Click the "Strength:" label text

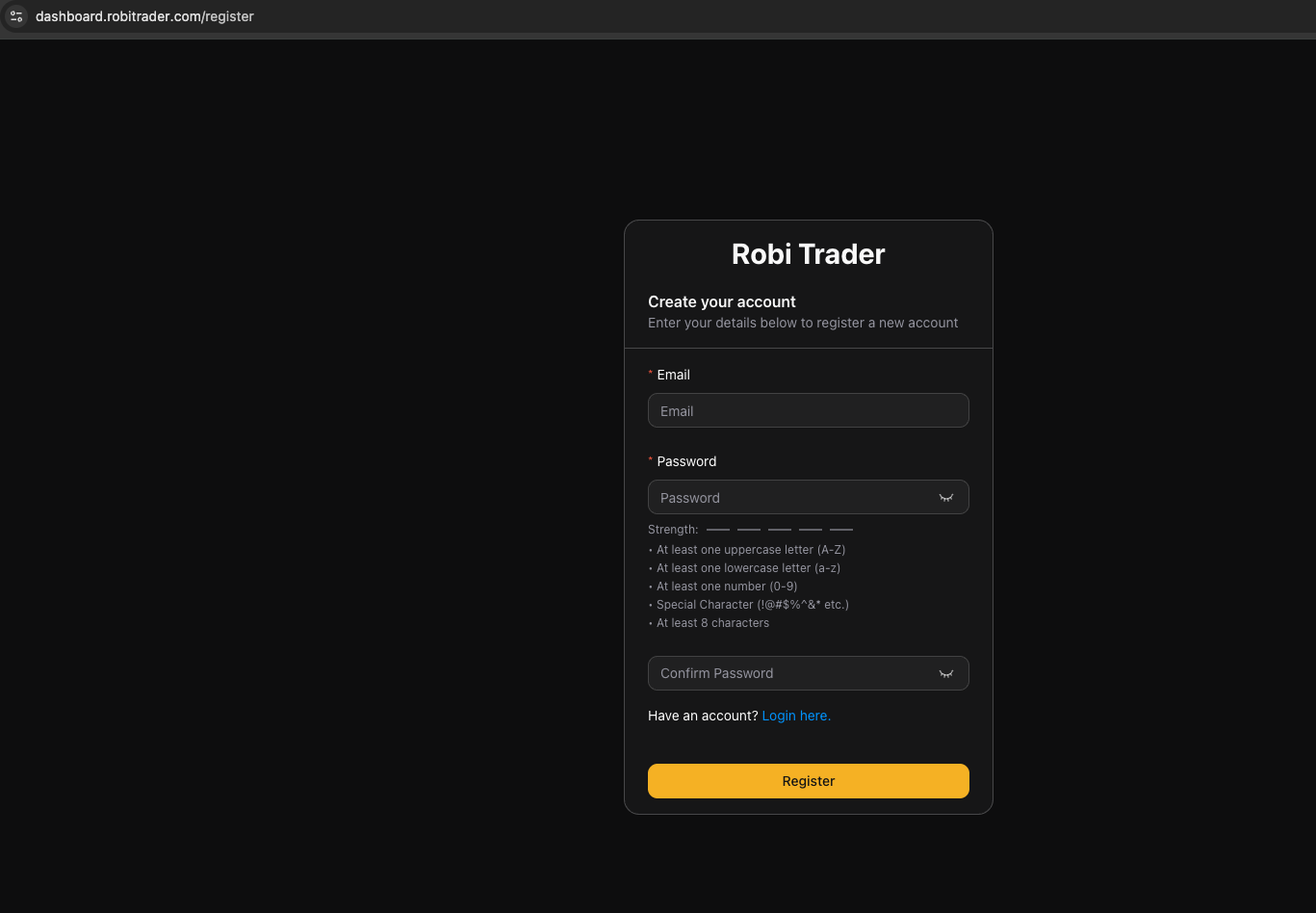click(x=673, y=530)
